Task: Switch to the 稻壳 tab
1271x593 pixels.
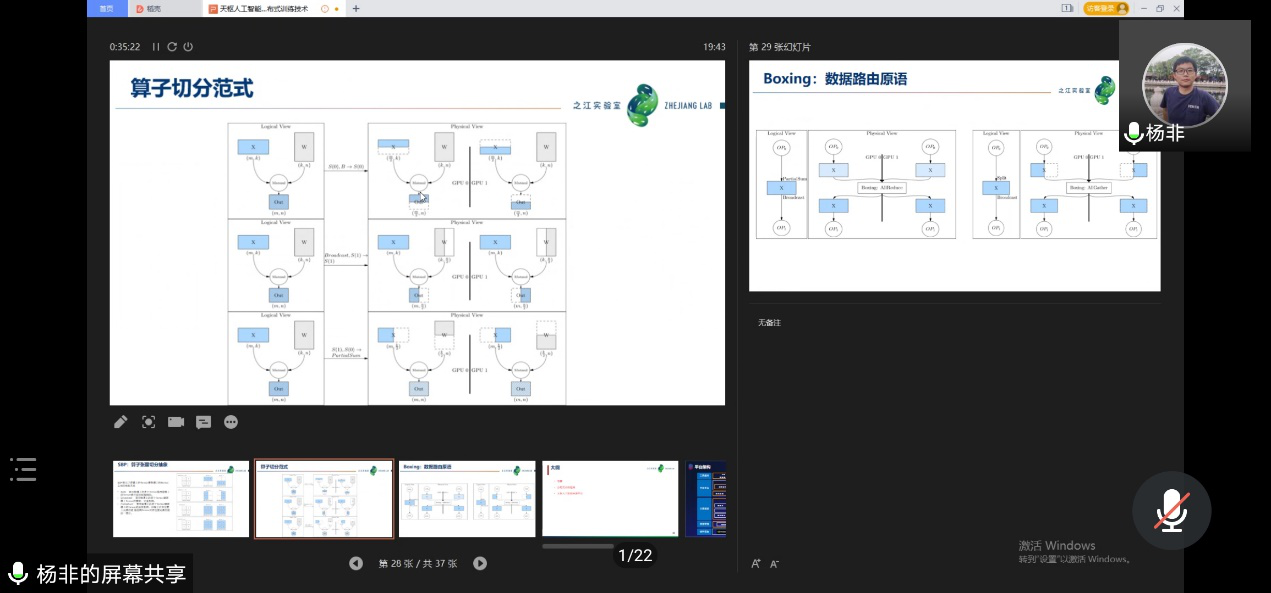Action: coord(150,9)
